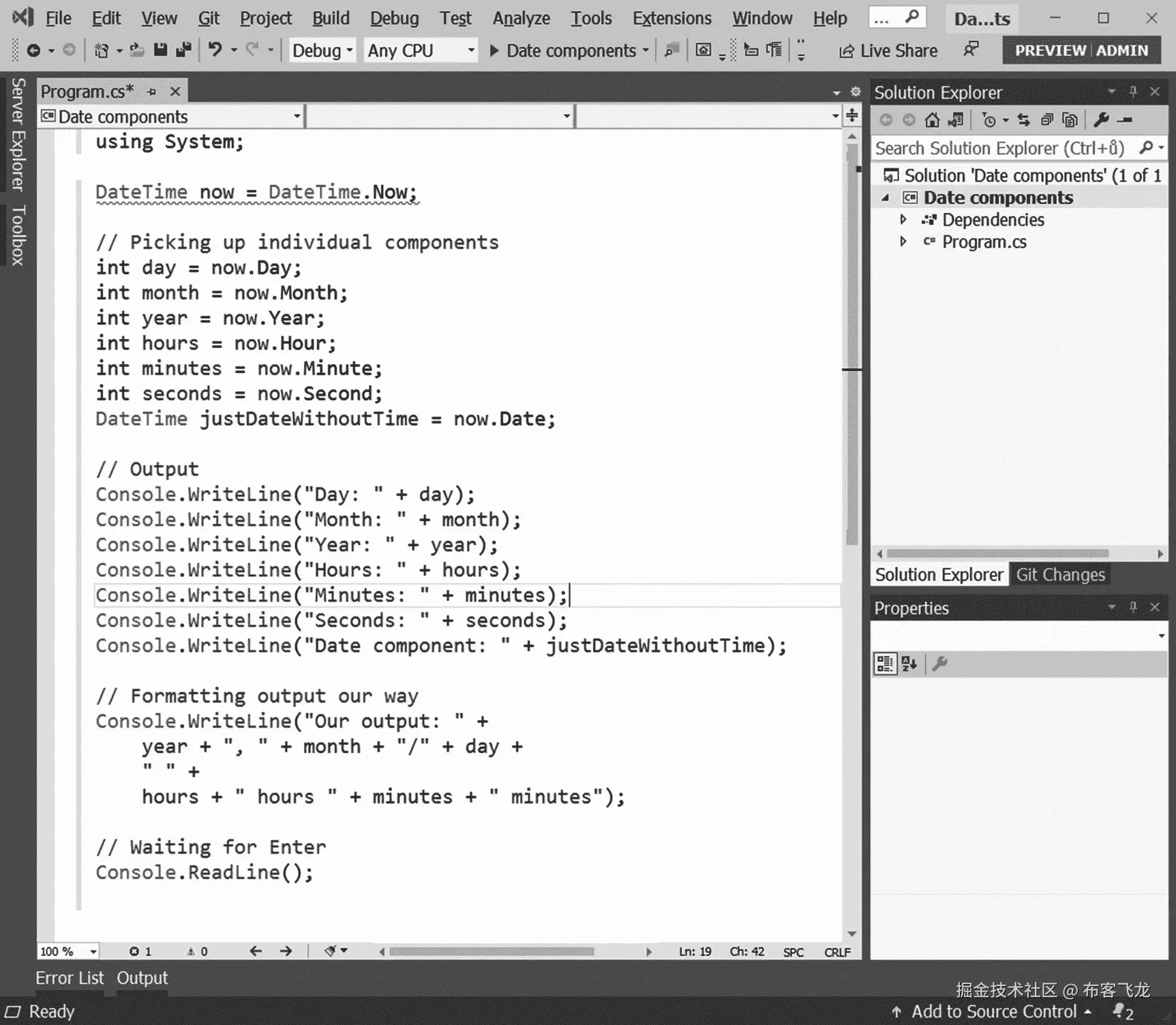This screenshot has height=1025, width=1176.
Task: Click the split editor window icon
Action: tap(852, 115)
